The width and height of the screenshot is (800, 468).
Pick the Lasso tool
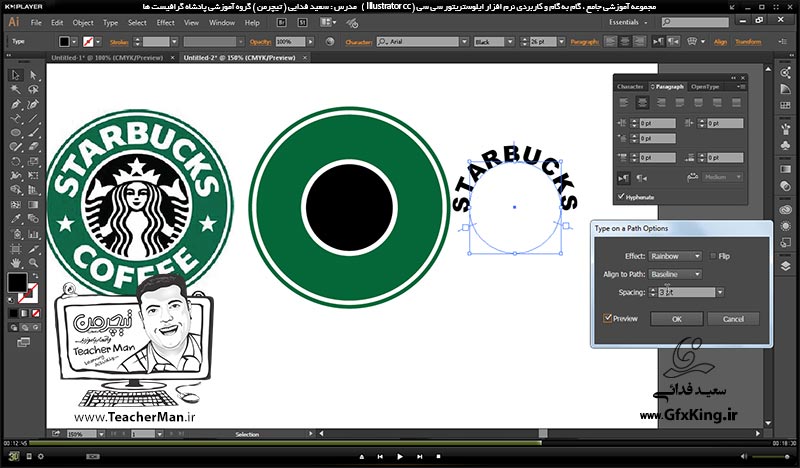33,90
